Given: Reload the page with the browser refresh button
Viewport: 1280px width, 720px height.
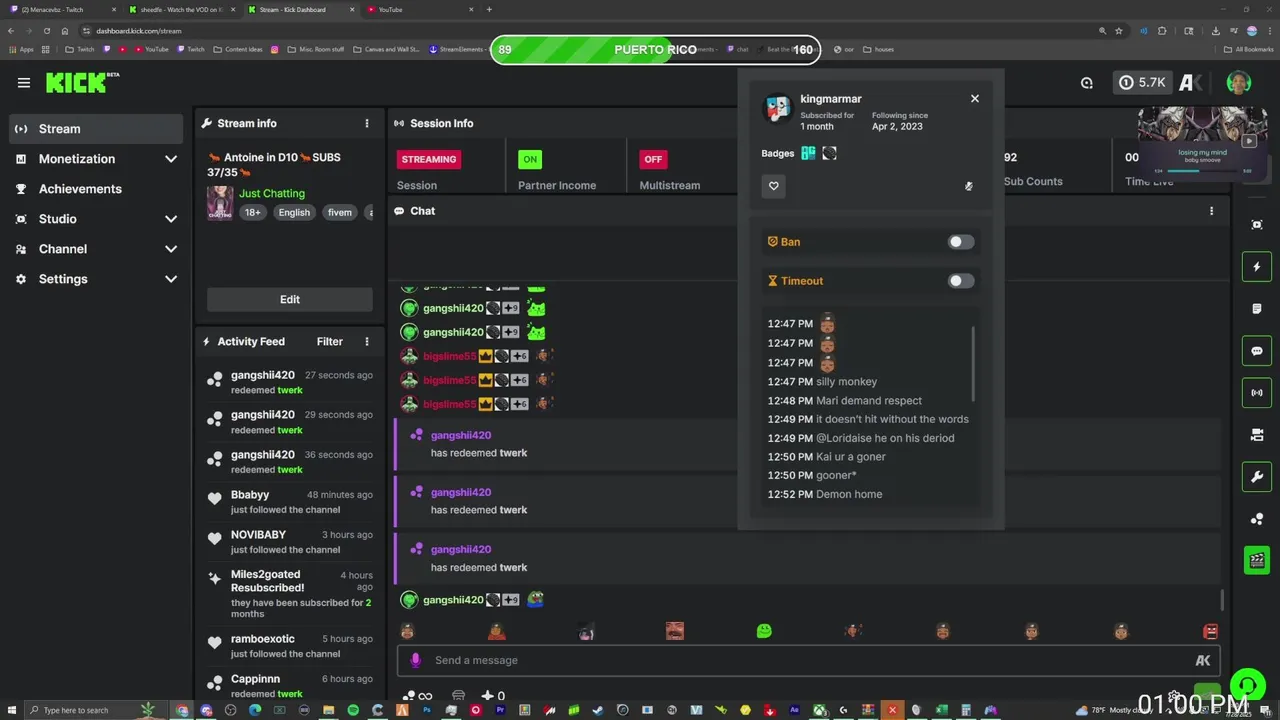Looking at the screenshot, I should (46, 31).
